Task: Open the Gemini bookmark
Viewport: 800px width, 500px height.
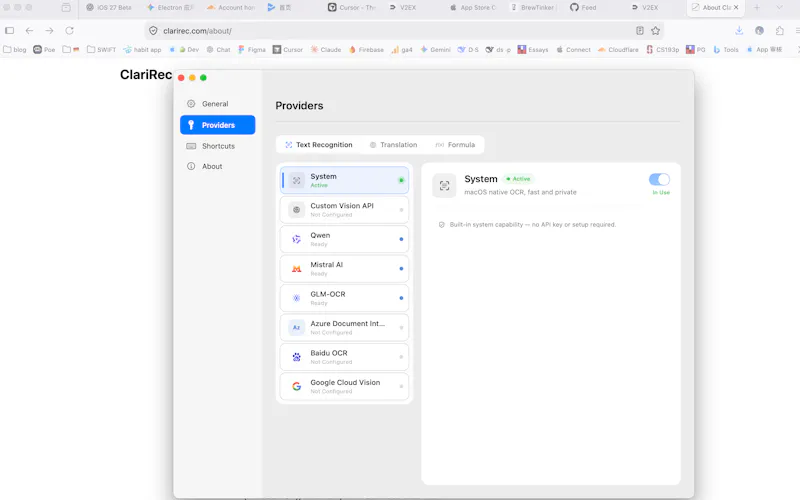Action: (435, 49)
